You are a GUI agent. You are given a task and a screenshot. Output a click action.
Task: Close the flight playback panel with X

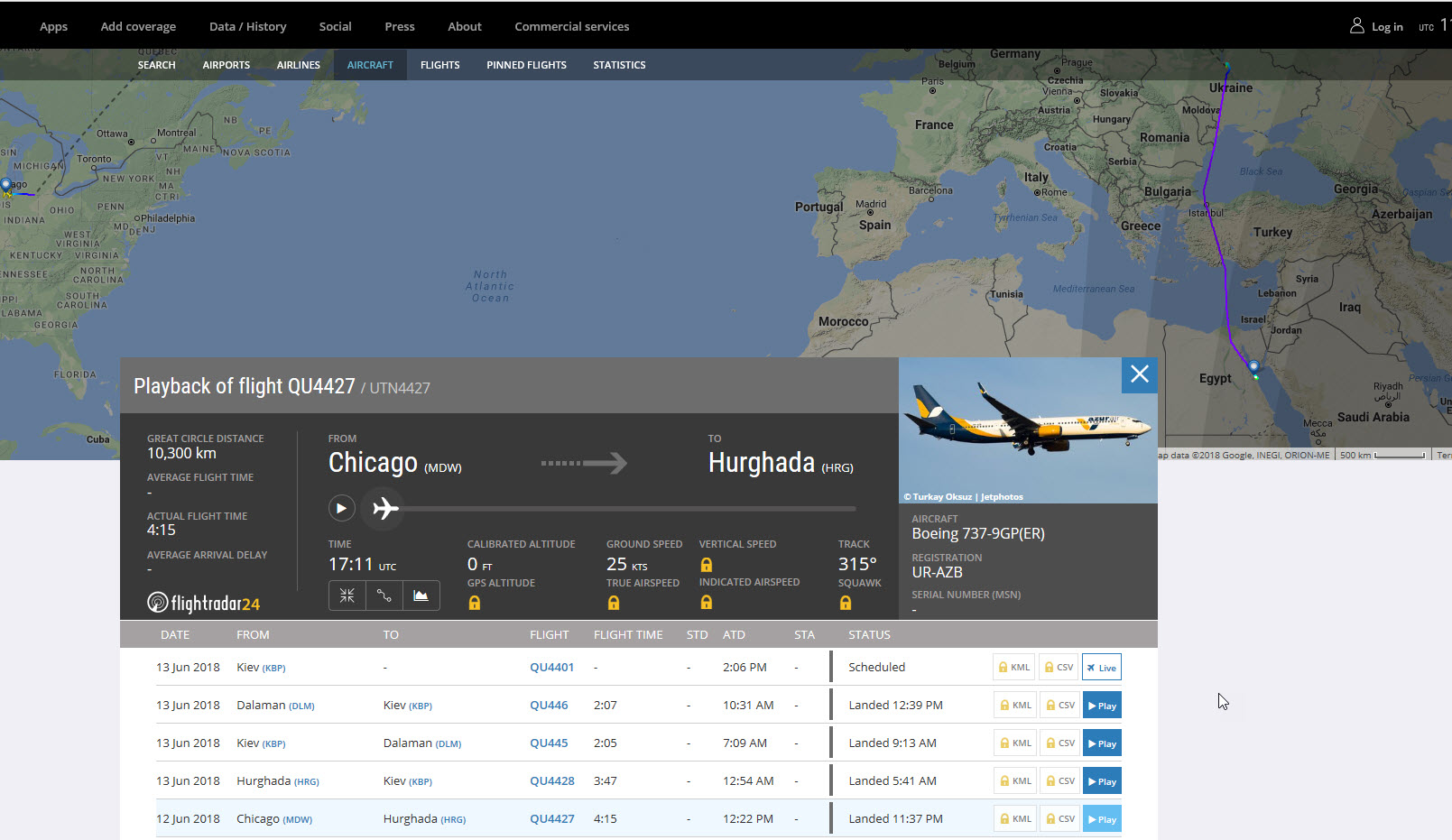pyautogui.click(x=1139, y=374)
